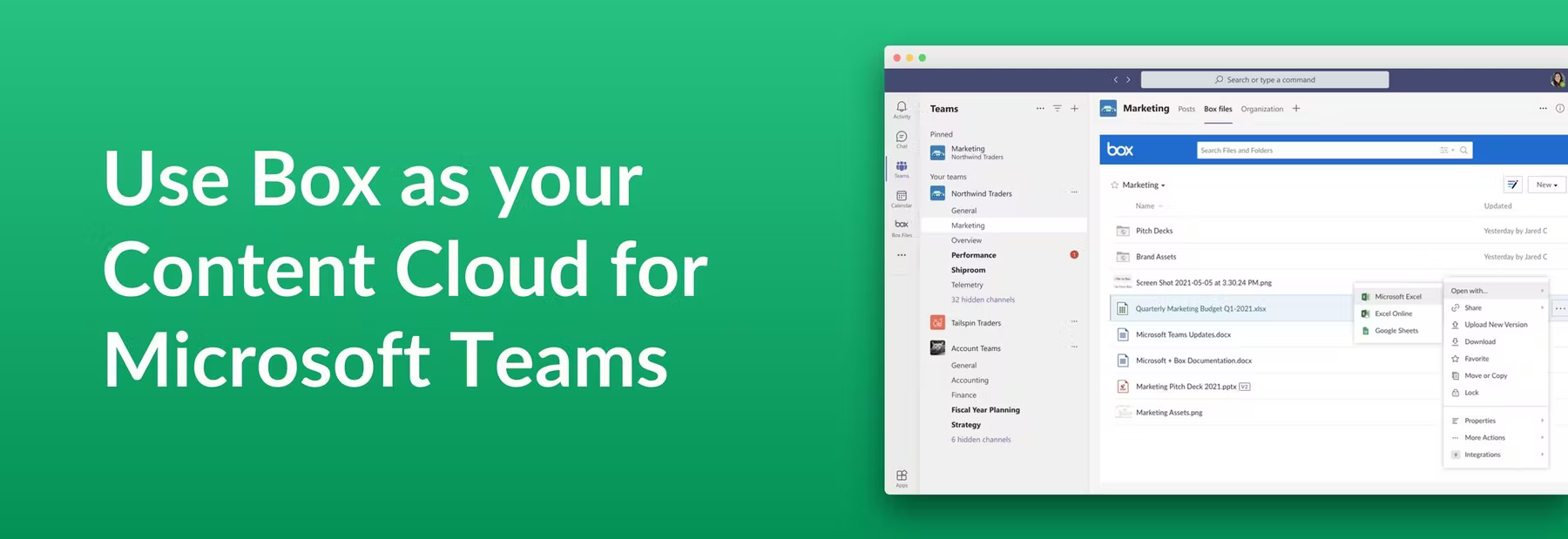
Task: Click the plus icon to join or create team
Action: tap(1075, 109)
